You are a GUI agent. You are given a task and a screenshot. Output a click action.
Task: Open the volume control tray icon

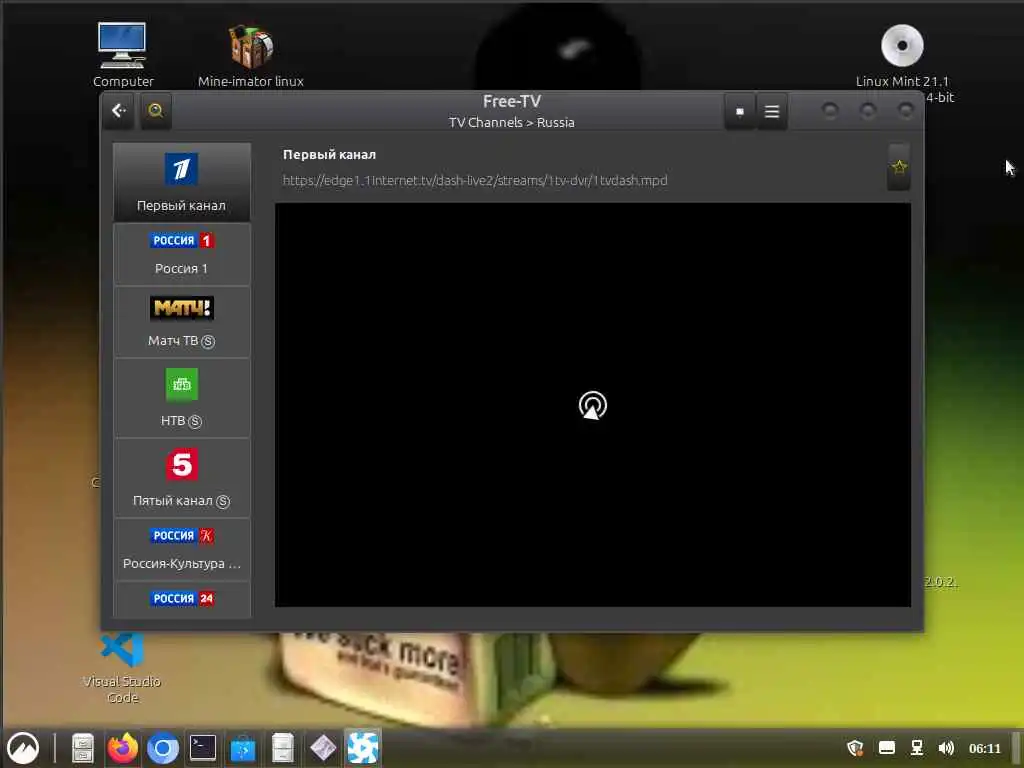coord(946,748)
